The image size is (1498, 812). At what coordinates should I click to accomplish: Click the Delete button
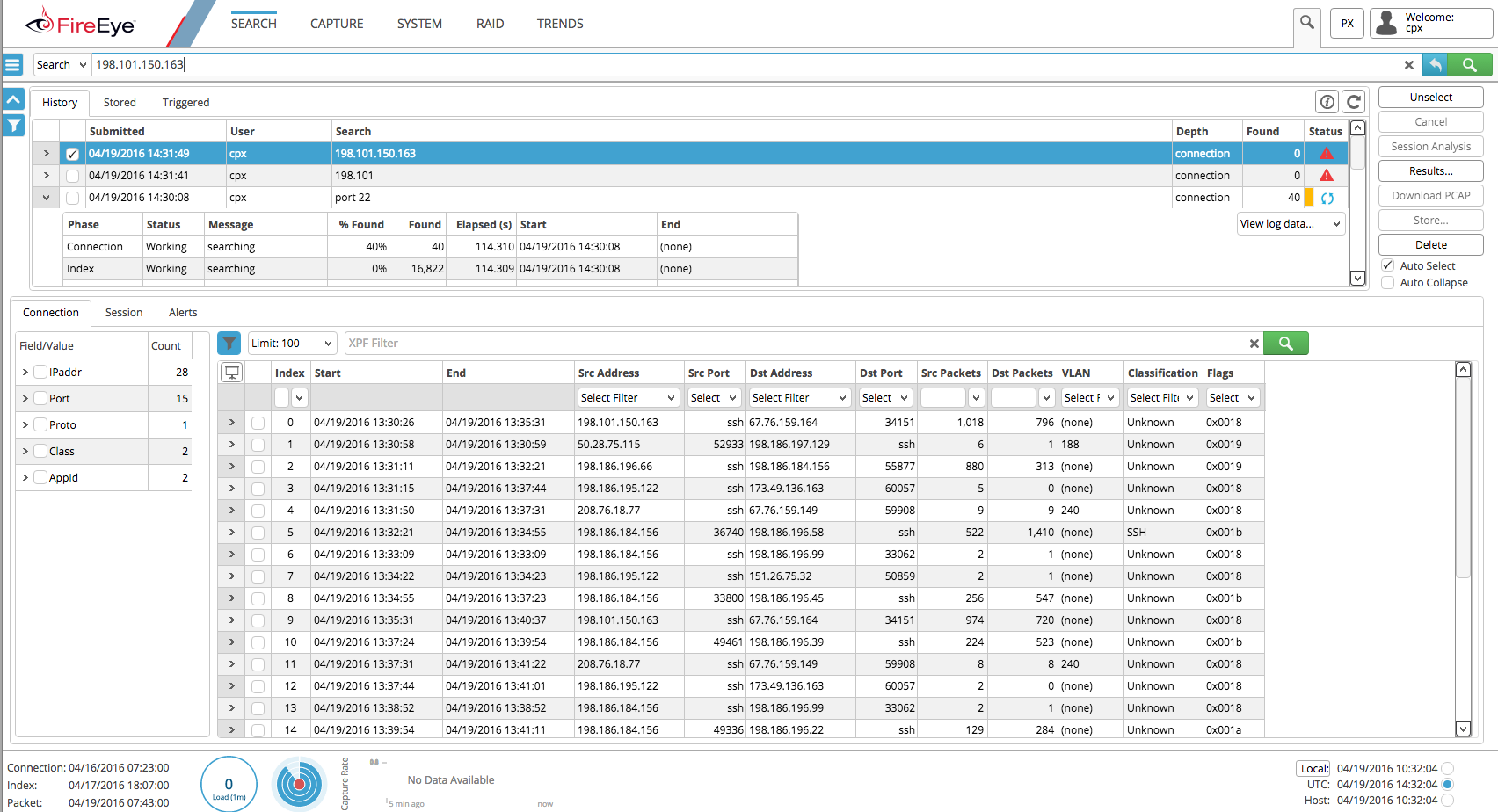(1430, 244)
